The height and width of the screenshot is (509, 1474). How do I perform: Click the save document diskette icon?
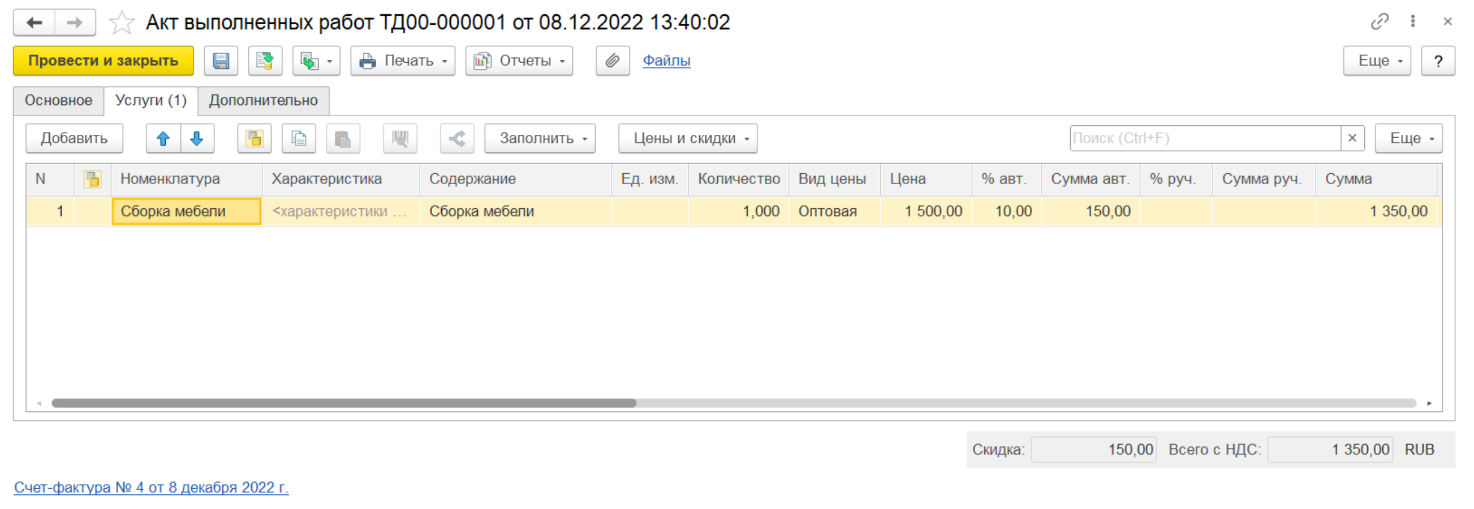(x=221, y=61)
